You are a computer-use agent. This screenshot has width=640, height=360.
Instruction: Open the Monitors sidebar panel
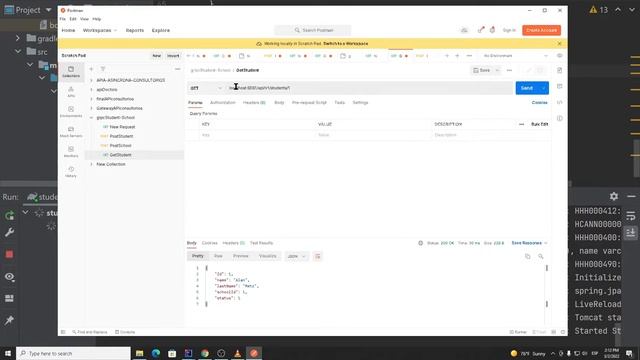(x=71, y=151)
